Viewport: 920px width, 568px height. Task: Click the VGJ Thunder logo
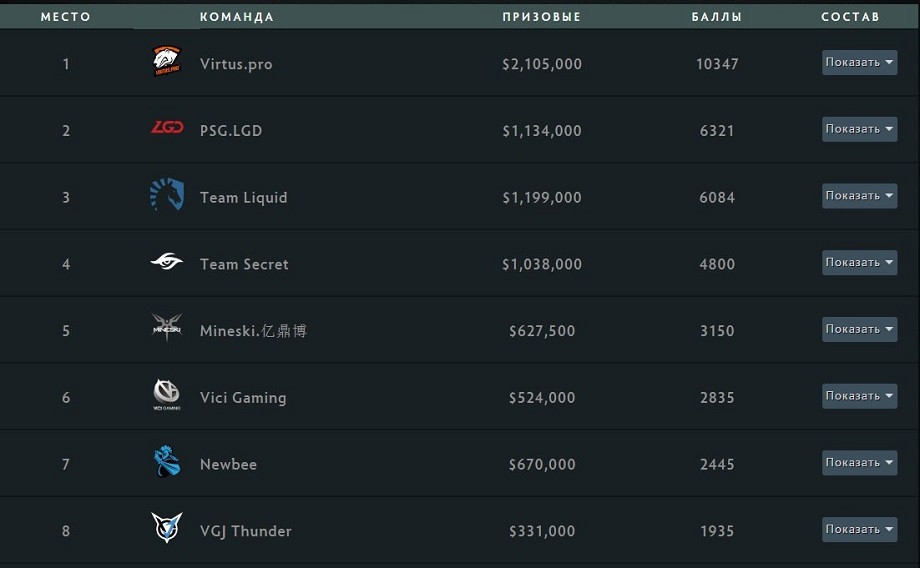coord(167,528)
